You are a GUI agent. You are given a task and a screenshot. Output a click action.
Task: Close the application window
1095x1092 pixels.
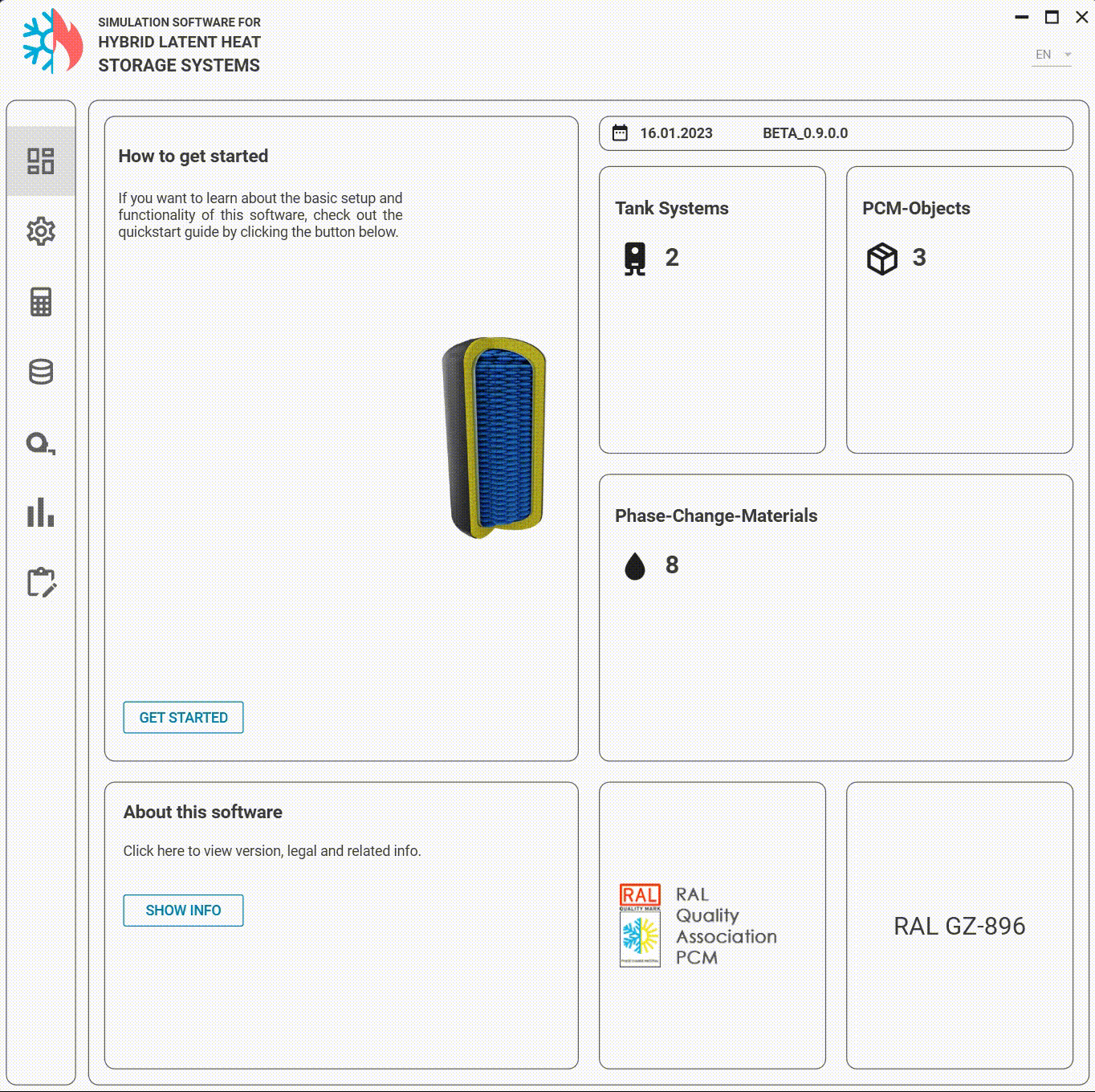pyautogui.click(x=1081, y=17)
